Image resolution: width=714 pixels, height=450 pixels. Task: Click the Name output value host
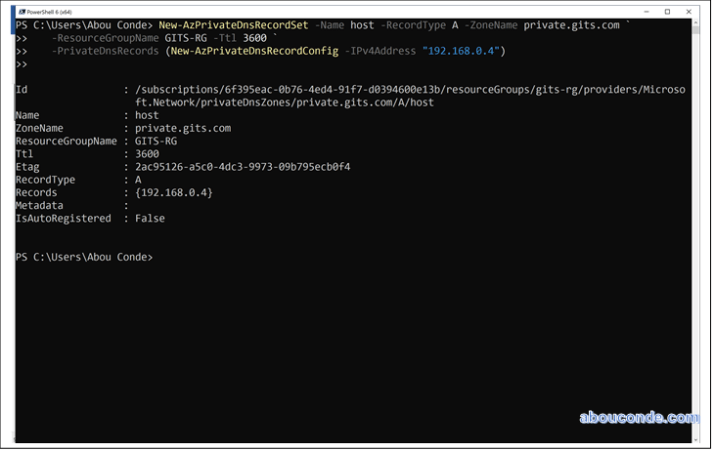[147, 115]
